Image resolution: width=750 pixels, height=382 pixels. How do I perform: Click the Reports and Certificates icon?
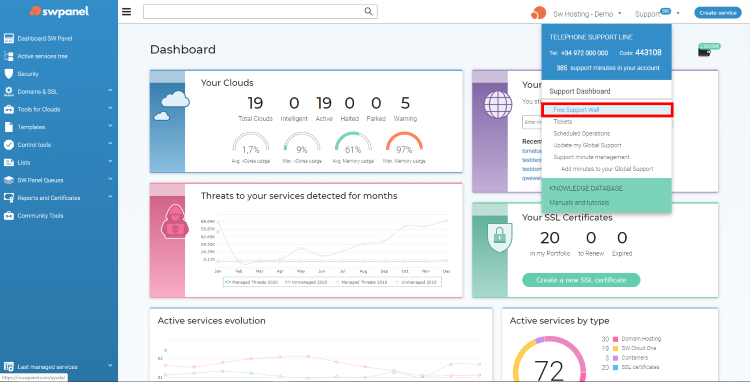(x=9, y=198)
